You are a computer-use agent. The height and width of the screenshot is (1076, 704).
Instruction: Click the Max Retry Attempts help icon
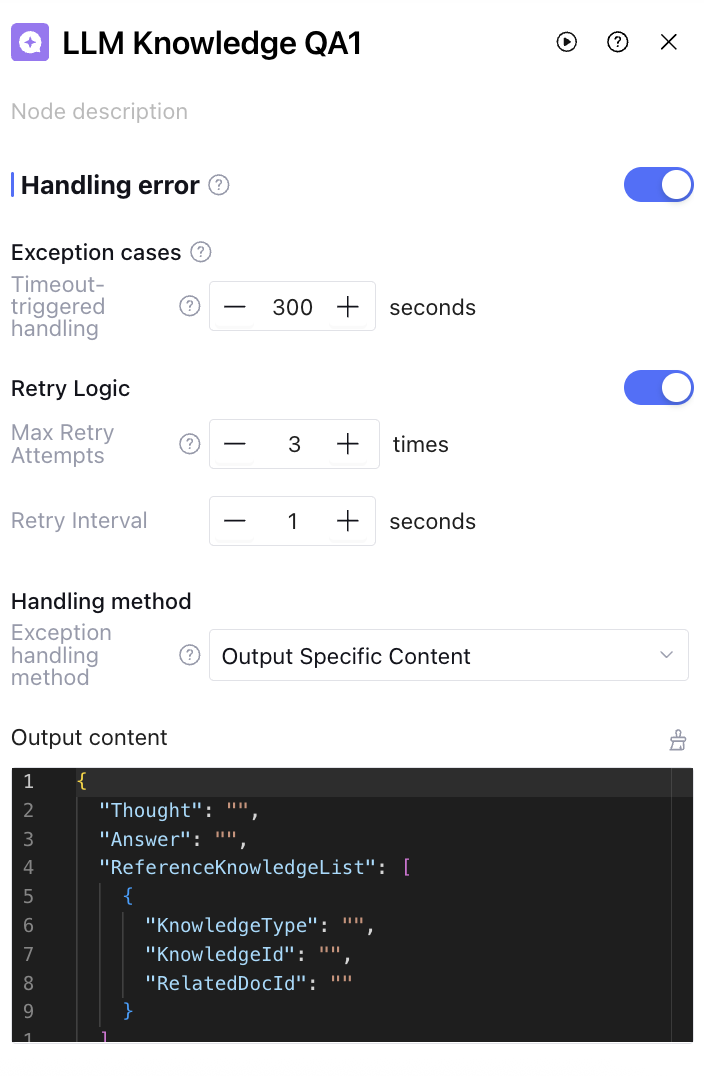click(189, 444)
